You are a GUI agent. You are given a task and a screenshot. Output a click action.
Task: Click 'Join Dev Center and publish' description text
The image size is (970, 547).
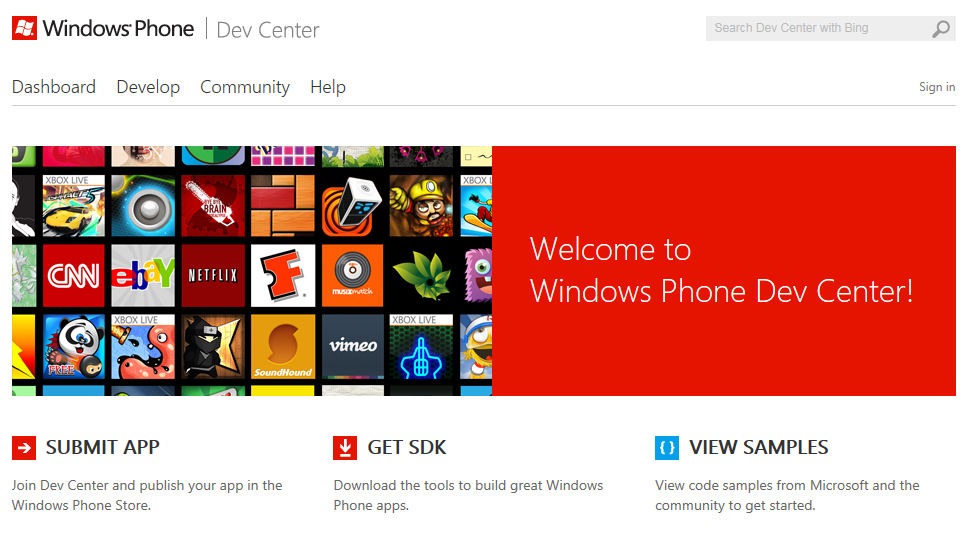[147, 495]
